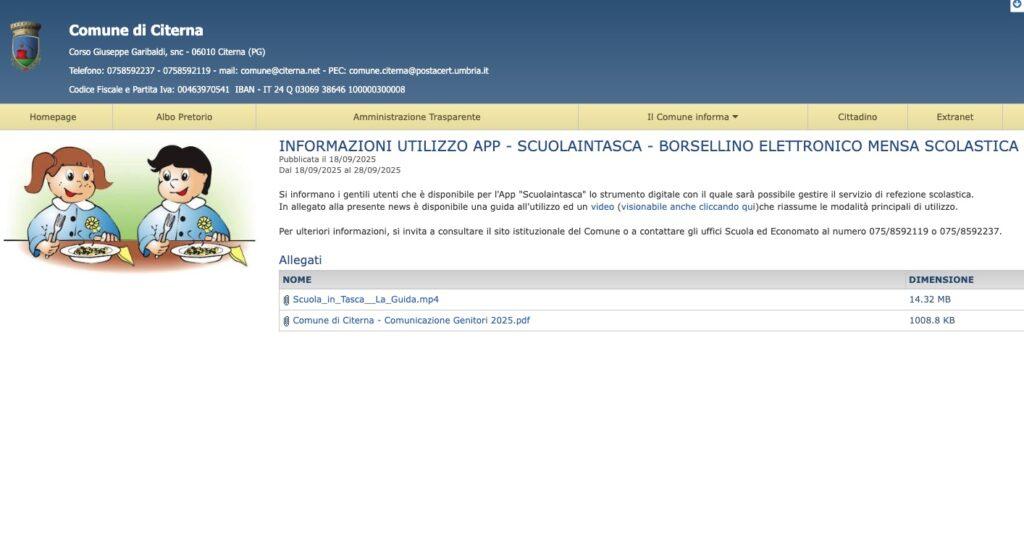1024x555 pixels.
Task: Open the Il Comune informa menu
Action: click(688, 117)
